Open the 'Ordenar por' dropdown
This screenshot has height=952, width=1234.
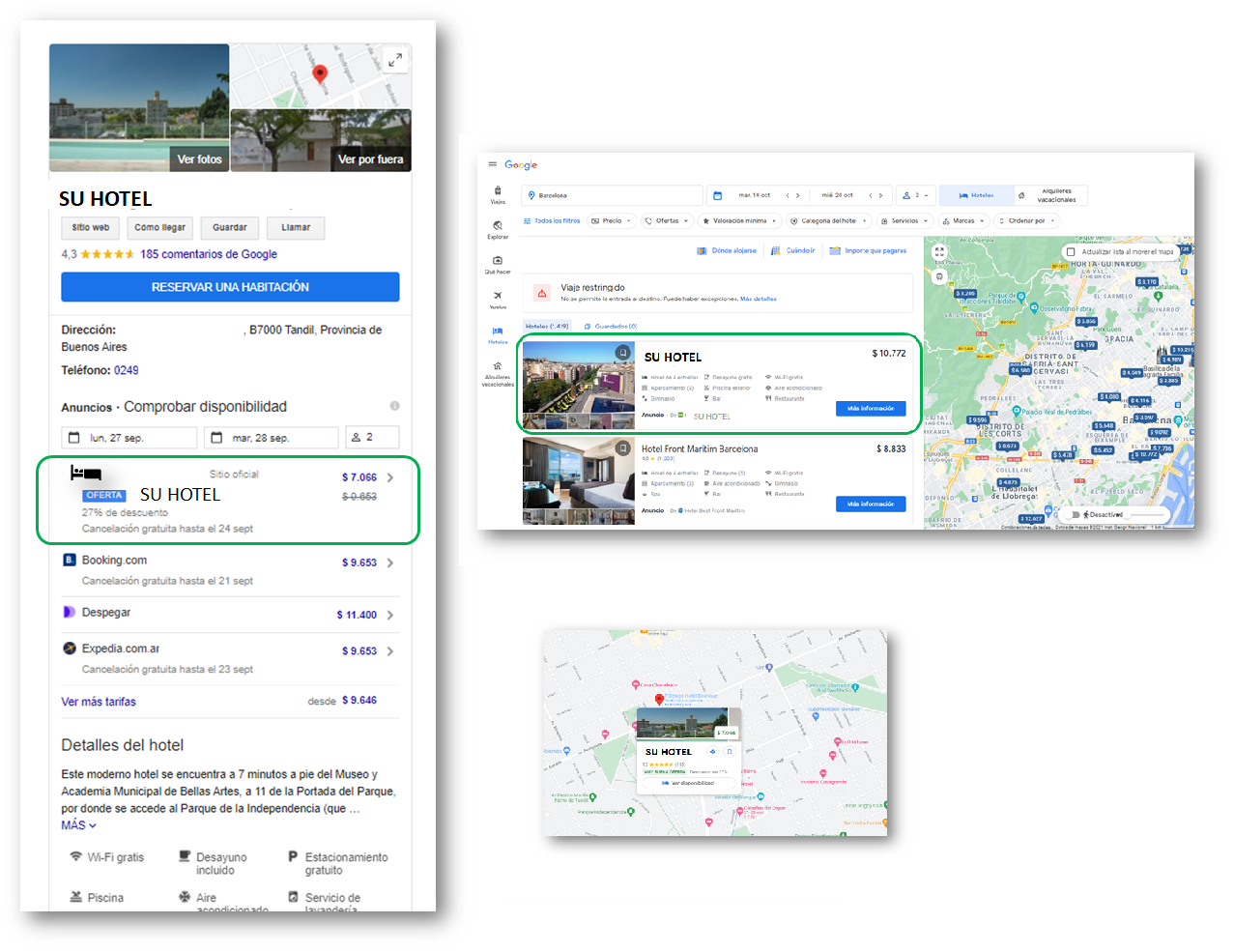(x=1026, y=221)
